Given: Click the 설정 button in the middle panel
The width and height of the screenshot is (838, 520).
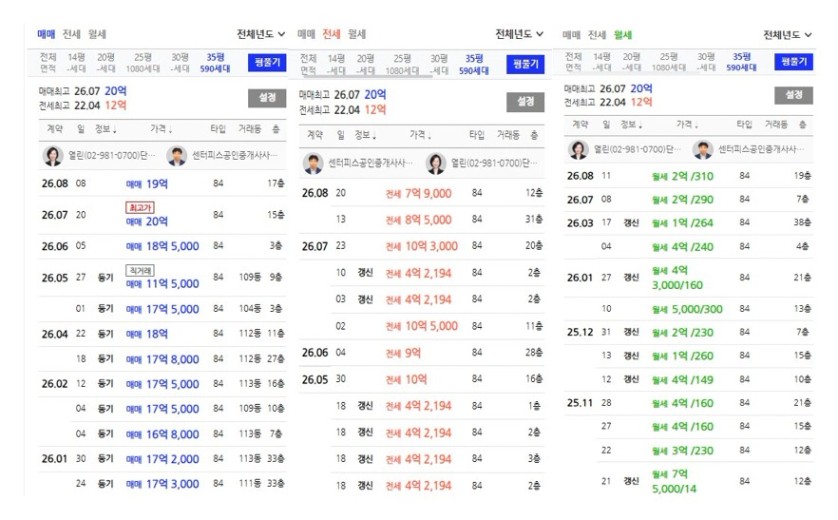Looking at the screenshot, I should coord(525,102).
